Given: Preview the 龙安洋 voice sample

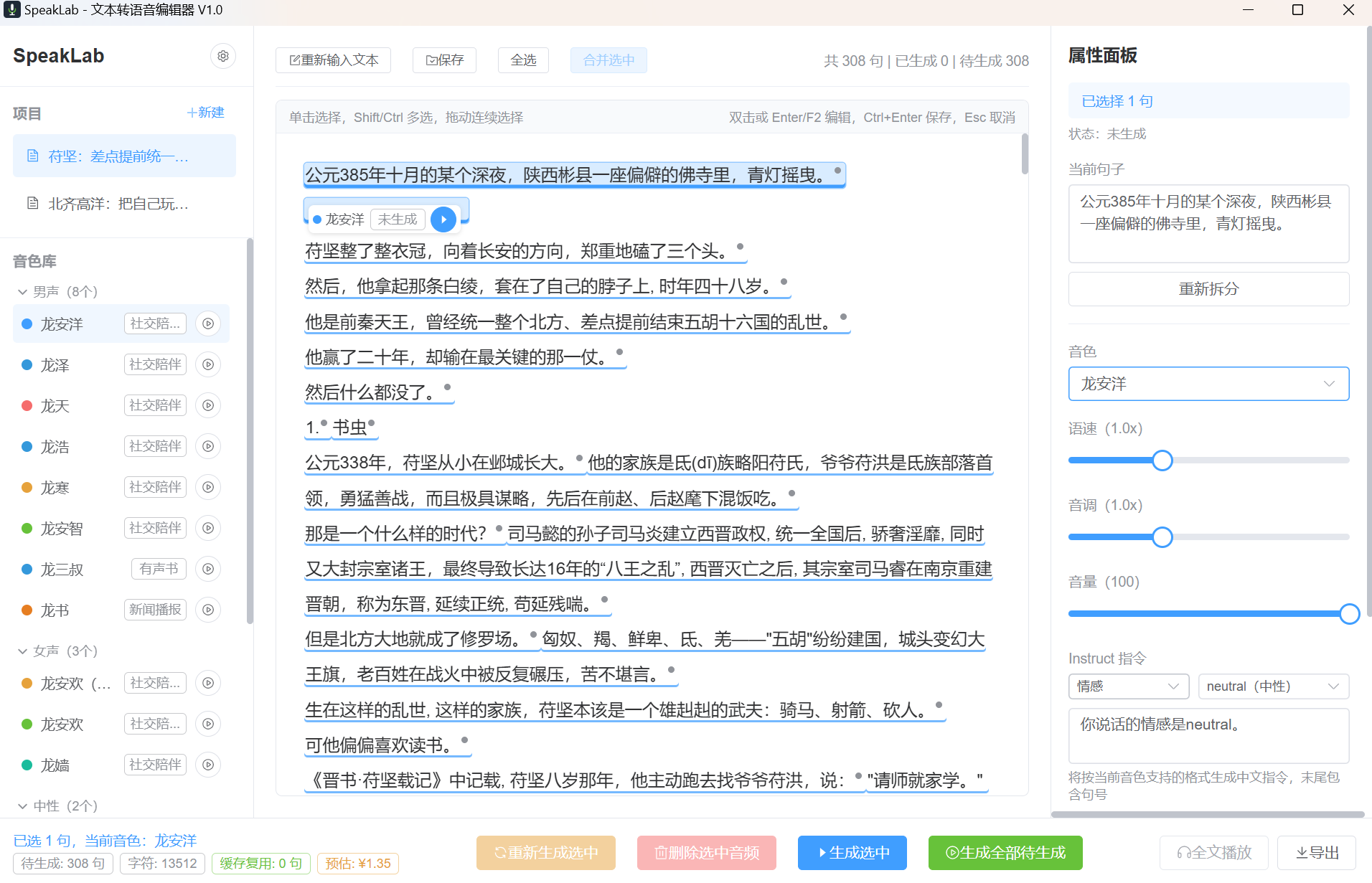Looking at the screenshot, I should (208, 324).
